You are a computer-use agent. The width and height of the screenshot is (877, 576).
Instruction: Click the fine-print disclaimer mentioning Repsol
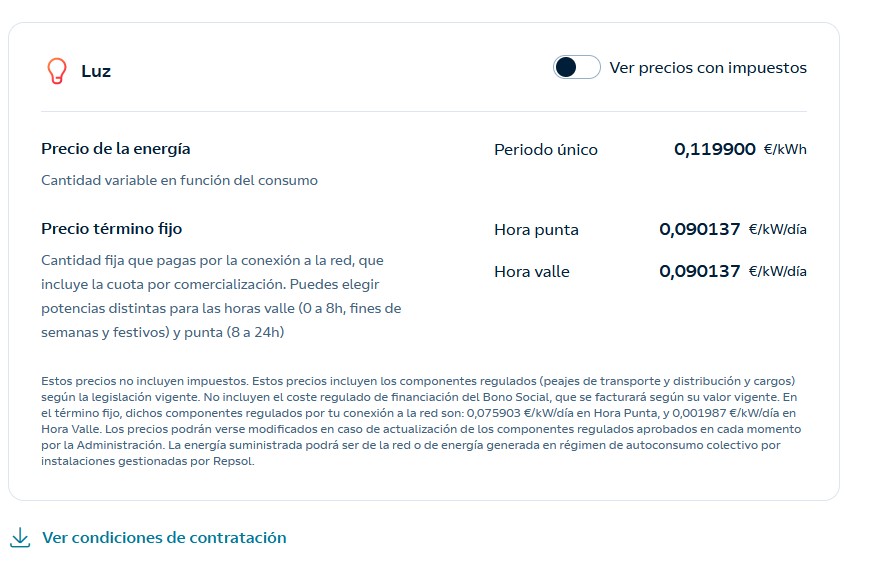(x=421, y=421)
